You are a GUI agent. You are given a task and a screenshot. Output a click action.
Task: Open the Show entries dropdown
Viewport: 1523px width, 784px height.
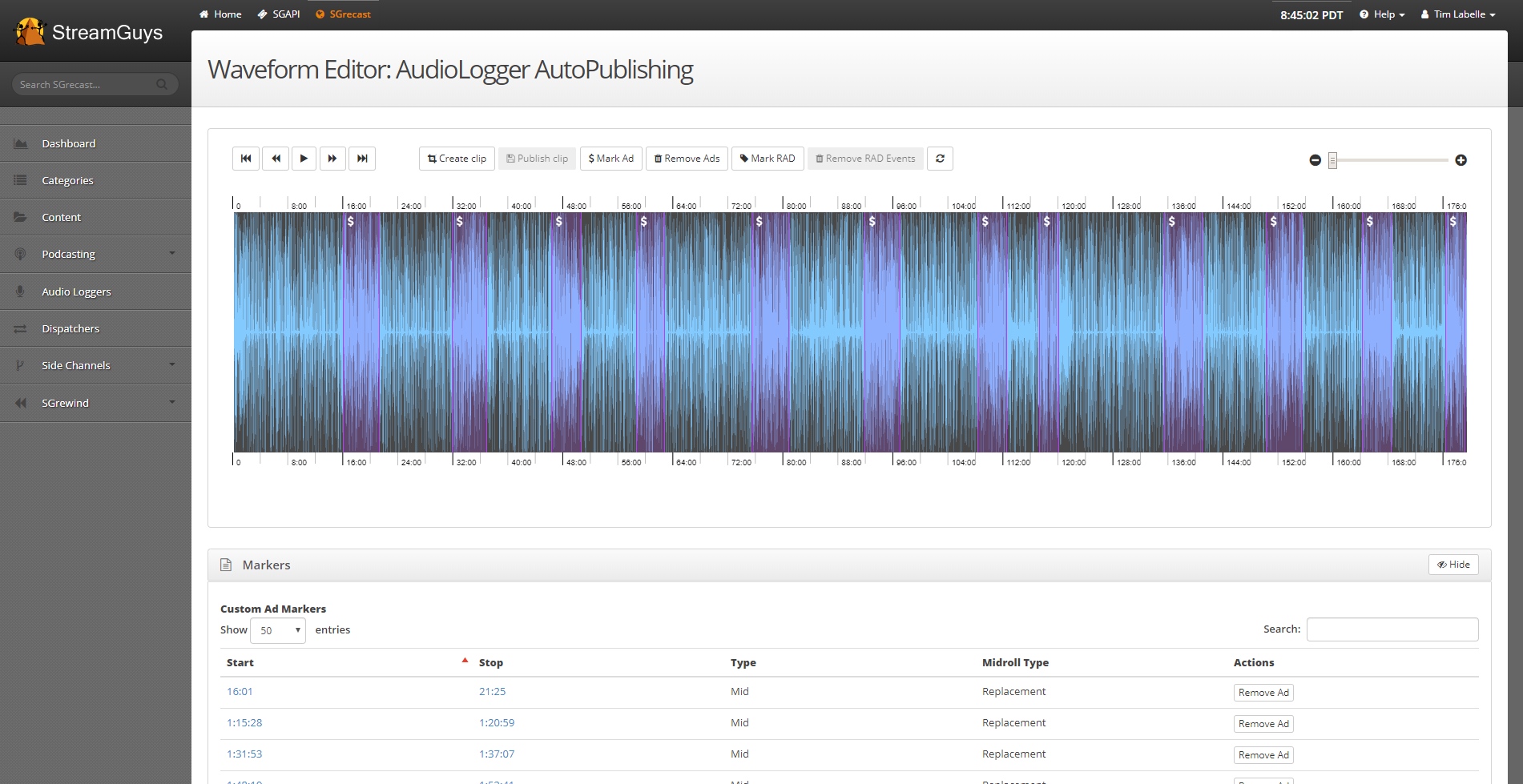click(278, 630)
